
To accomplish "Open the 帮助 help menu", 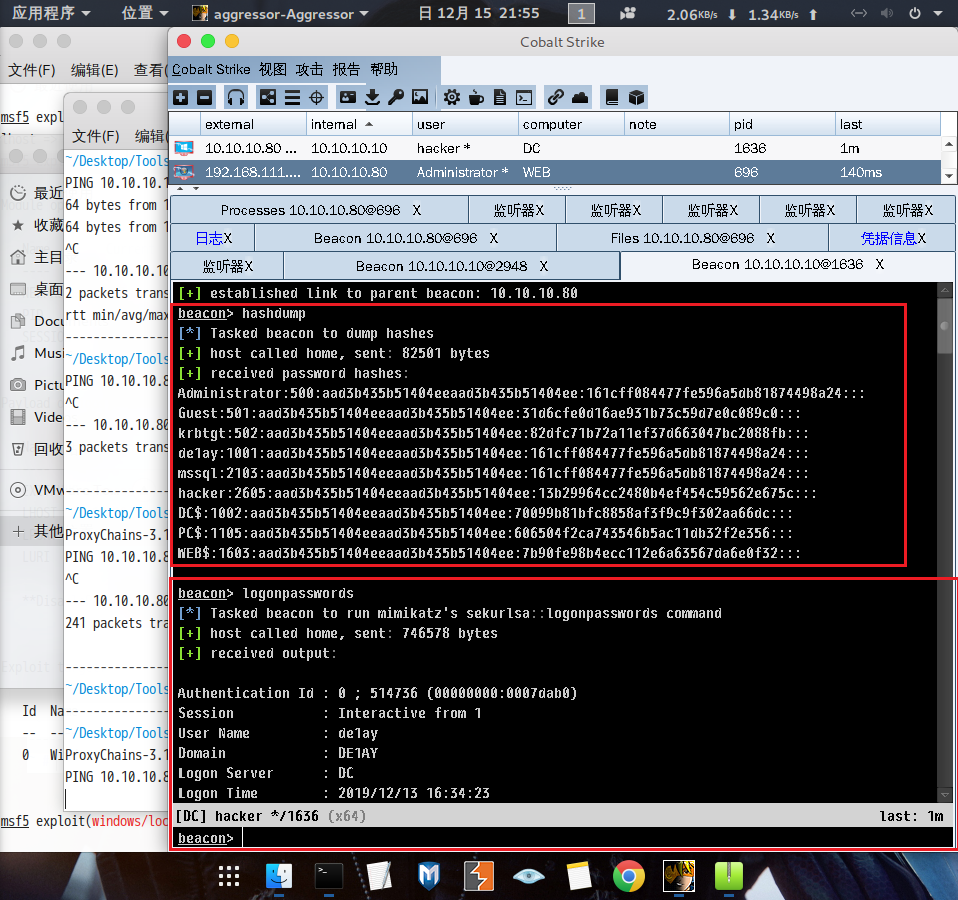I will (384, 69).
